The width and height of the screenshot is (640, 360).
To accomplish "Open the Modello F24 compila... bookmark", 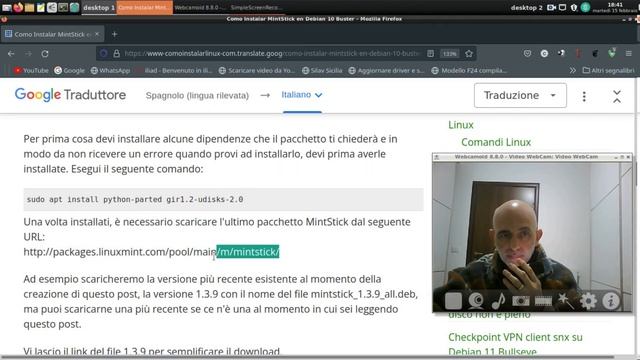I will coord(469,70).
